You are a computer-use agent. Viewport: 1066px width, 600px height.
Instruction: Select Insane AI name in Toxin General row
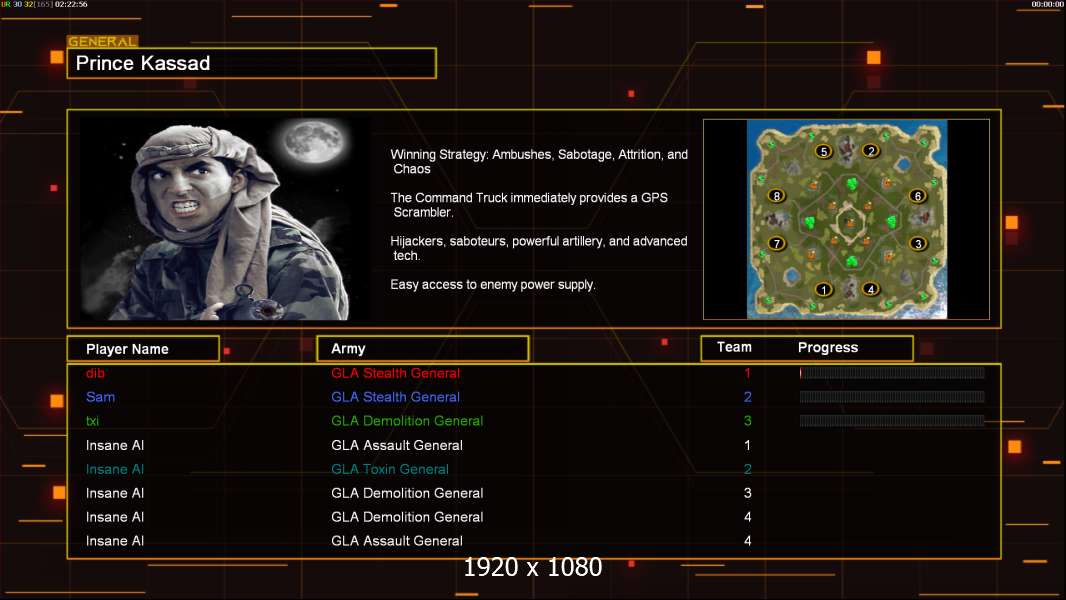tap(115, 469)
